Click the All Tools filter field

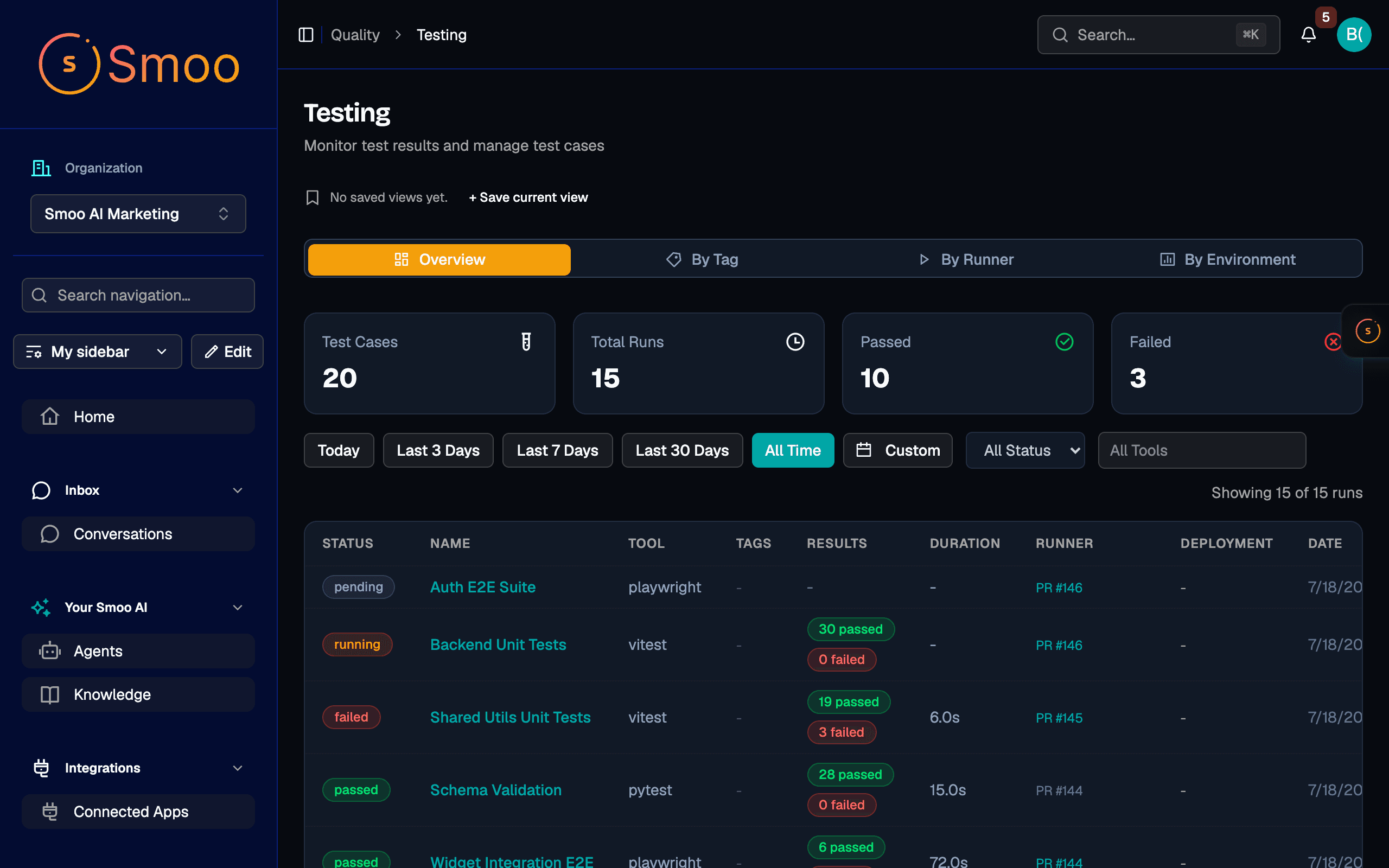click(1202, 450)
